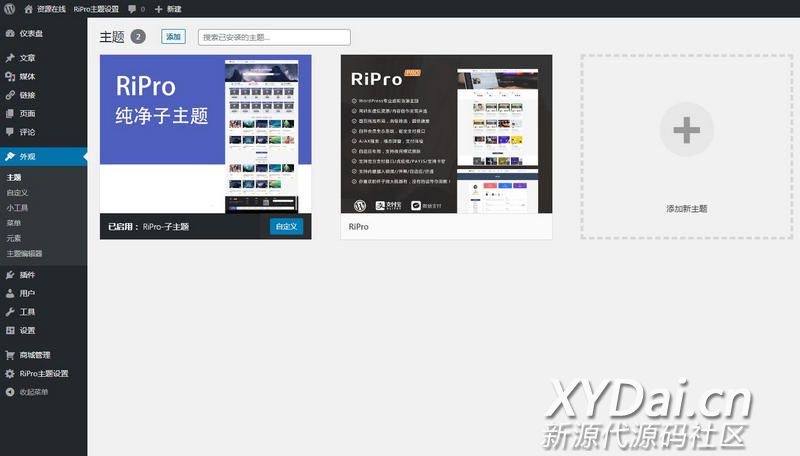Open RiPro主题设置 in the top admin bar

click(96, 9)
